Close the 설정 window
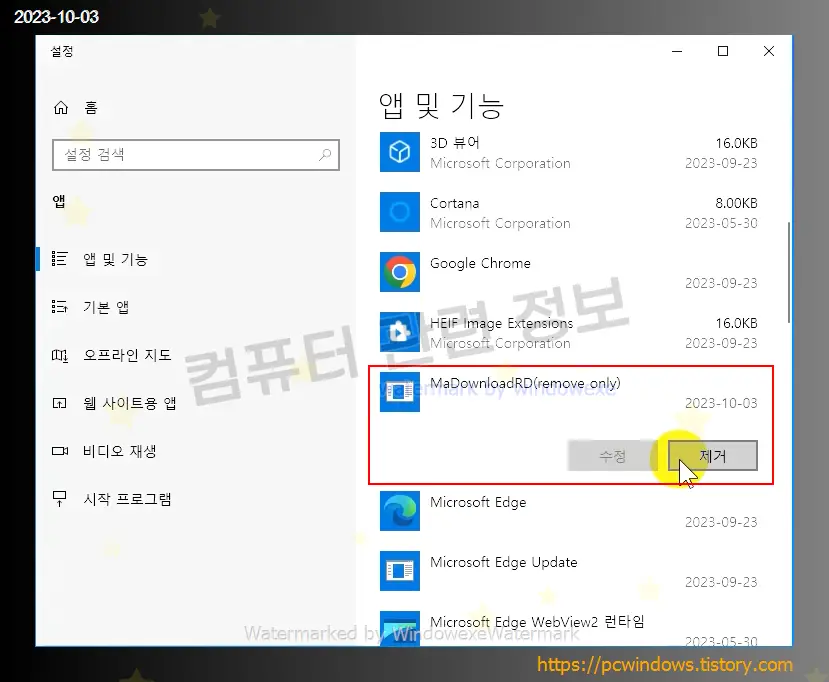Screen dimensions: 829x682 [769, 51]
